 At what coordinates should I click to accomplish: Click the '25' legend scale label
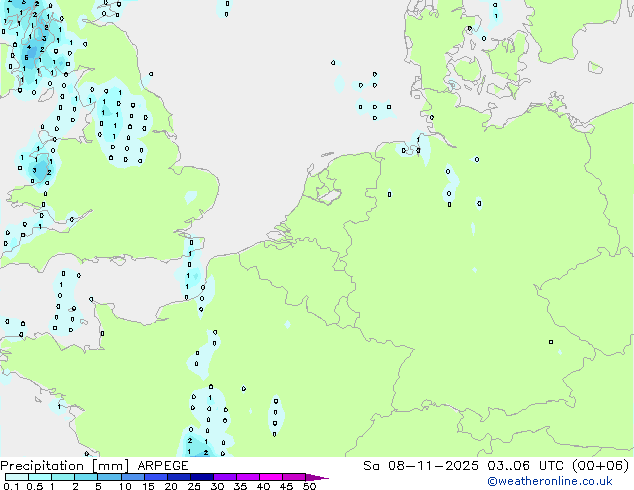(194, 486)
